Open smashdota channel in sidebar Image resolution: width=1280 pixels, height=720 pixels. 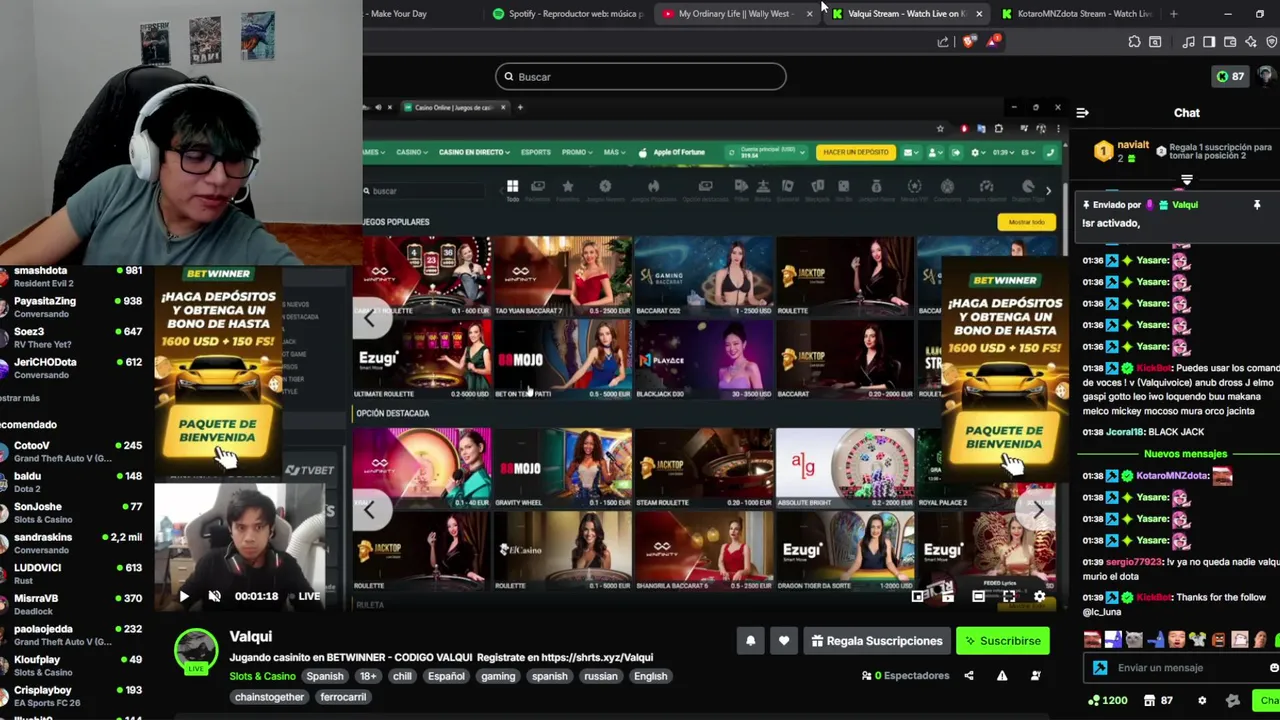pos(72,277)
